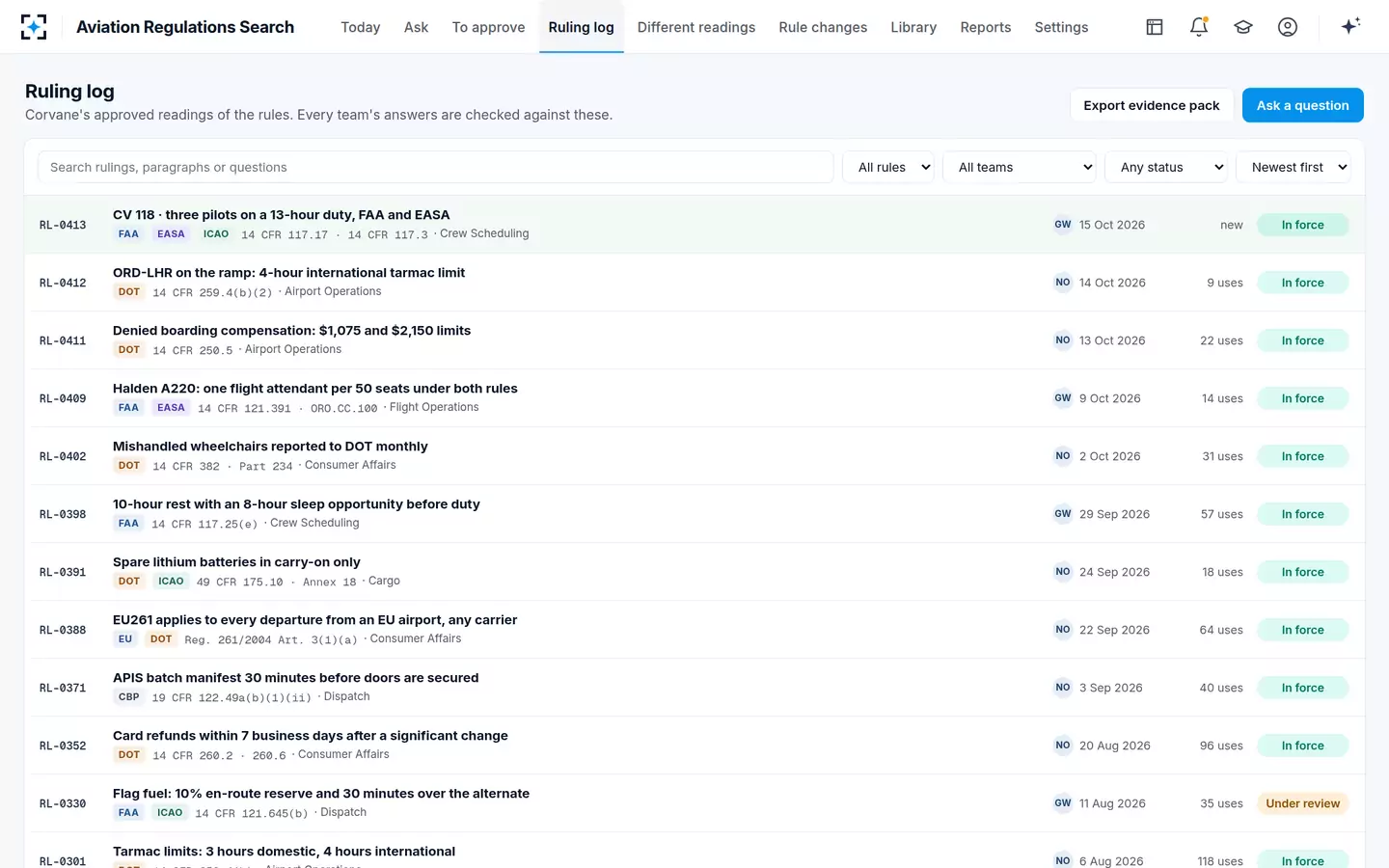Open the All rules filter dropdown
Image resolution: width=1389 pixels, height=868 pixels.
[x=888, y=167]
